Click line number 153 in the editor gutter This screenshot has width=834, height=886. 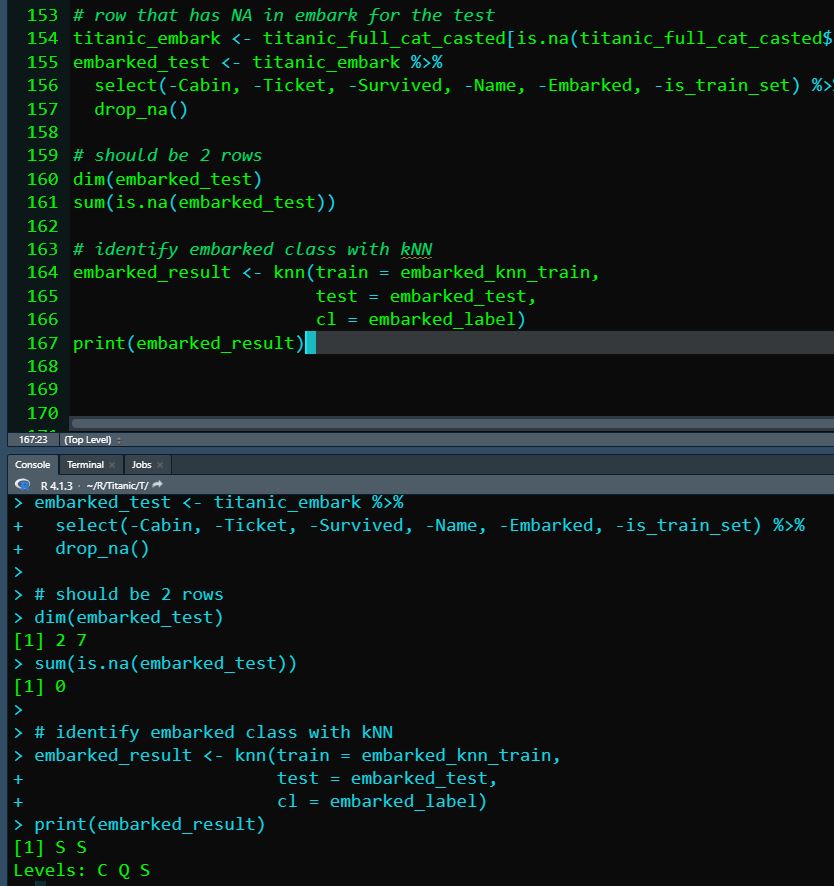(41, 15)
